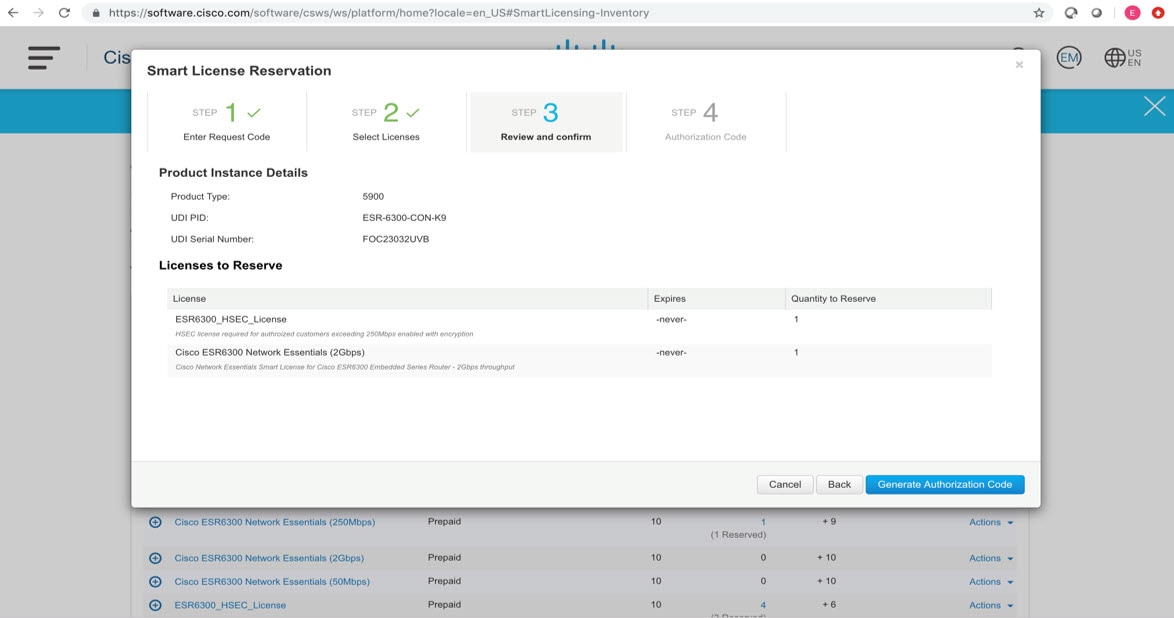Screen dimensions: 1174x618
Task: Open the EM user profile avatar
Action: coord(1069,57)
